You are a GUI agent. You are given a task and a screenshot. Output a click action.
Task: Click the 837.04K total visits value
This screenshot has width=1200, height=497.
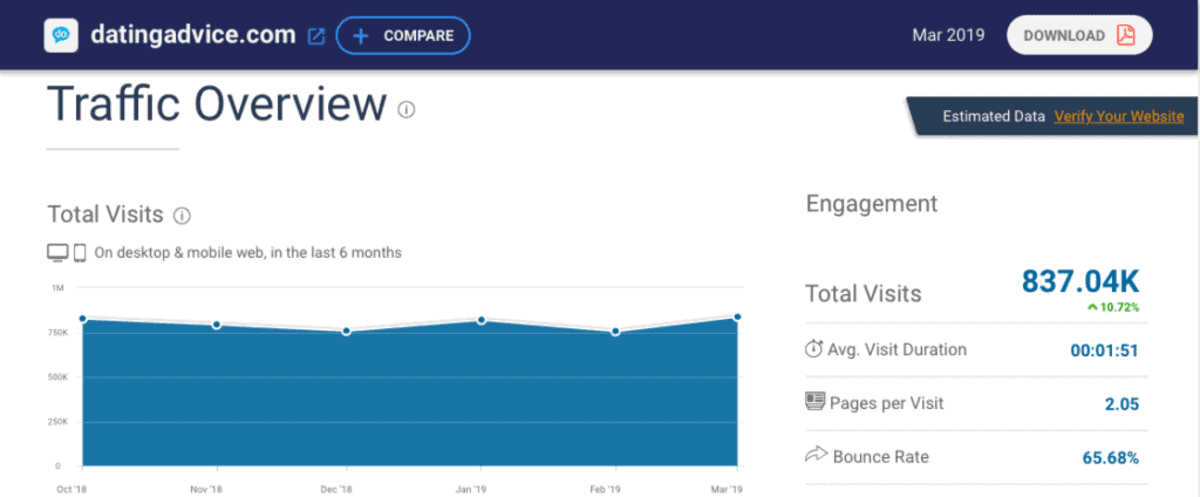(1080, 282)
